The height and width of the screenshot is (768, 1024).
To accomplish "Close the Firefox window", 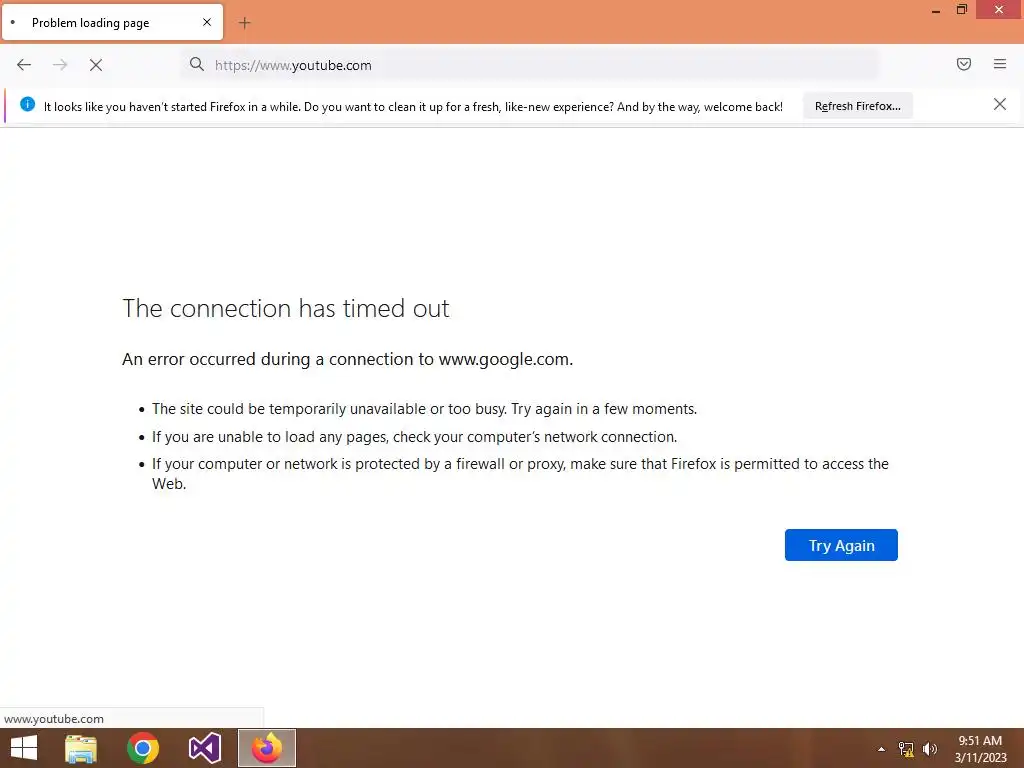I will click(x=999, y=10).
